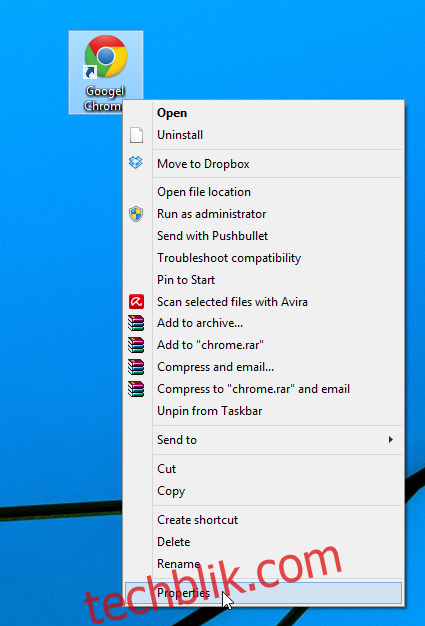Expand the Send to submenu arrow
The height and width of the screenshot is (626, 425).
[x=391, y=440]
